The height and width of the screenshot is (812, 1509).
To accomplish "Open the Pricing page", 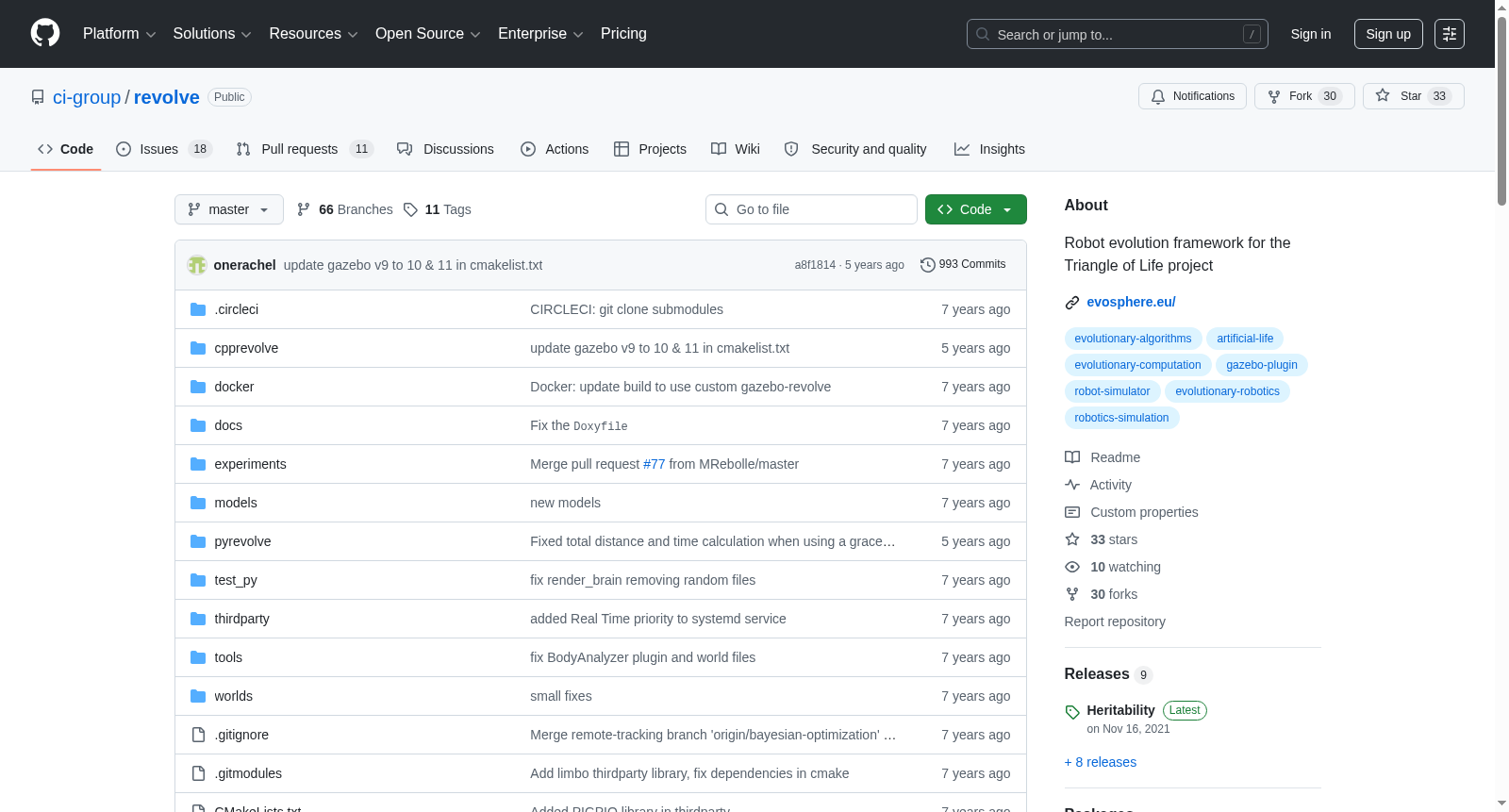I will [623, 34].
